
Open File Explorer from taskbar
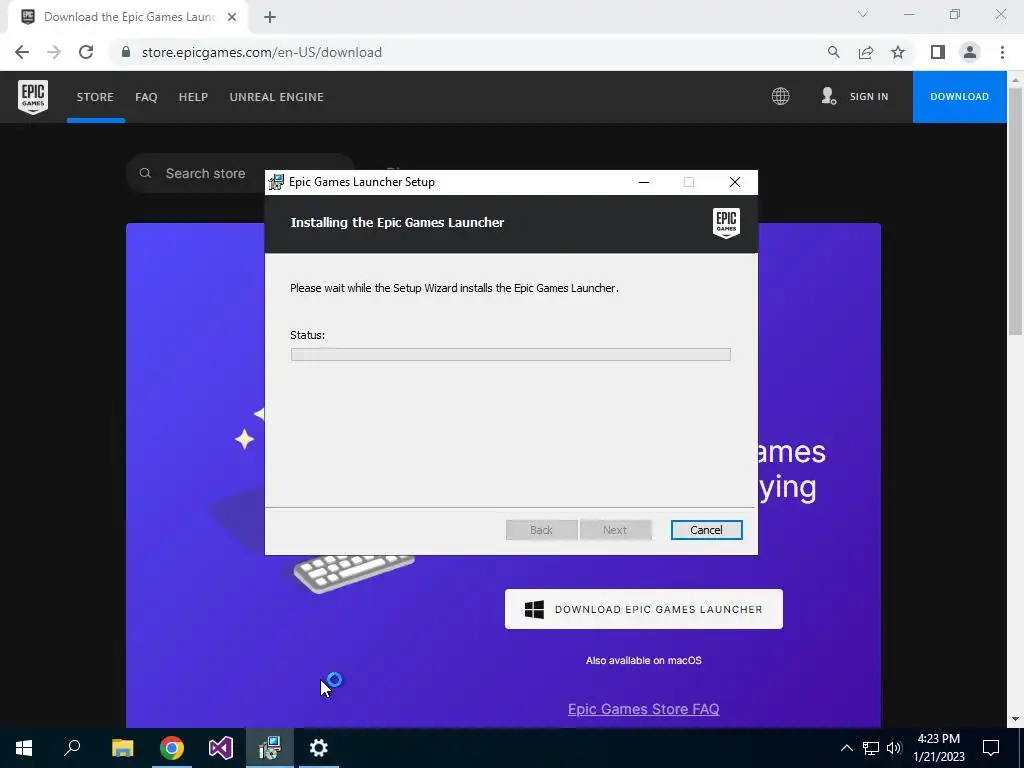pyautogui.click(x=122, y=748)
